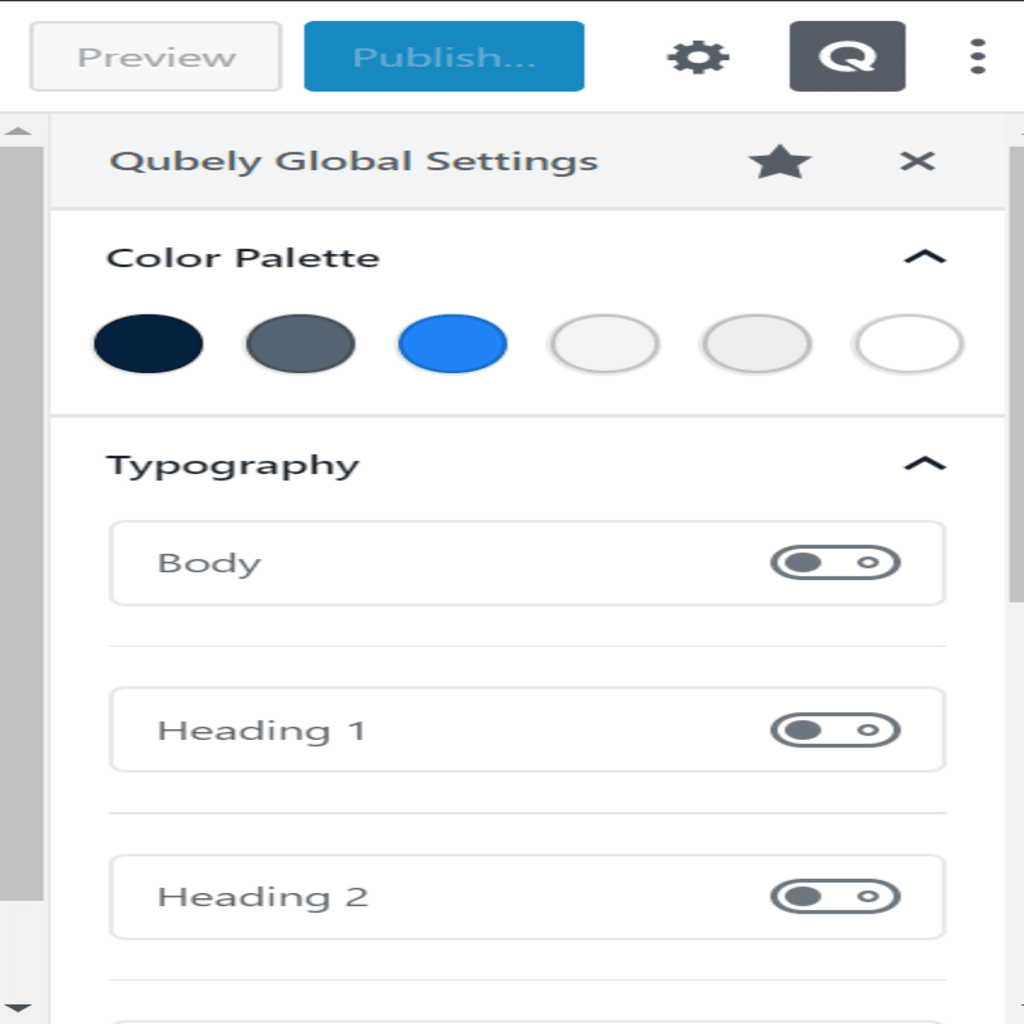
Task: Pin Qubely Global Settings with the star icon
Action: pyautogui.click(x=780, y=161)
